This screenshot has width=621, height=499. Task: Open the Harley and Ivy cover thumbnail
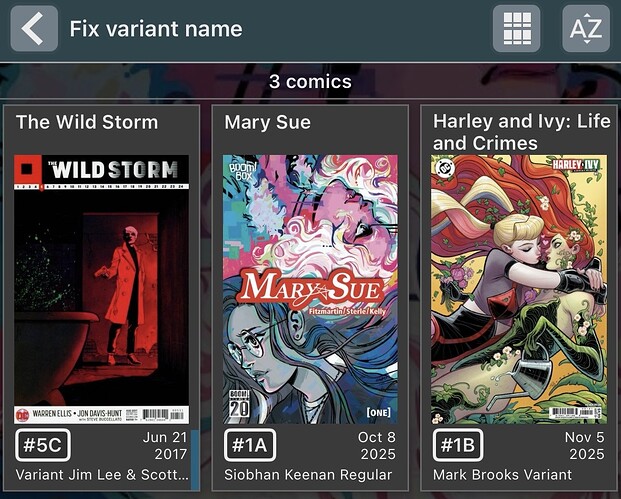click(519, 289)
